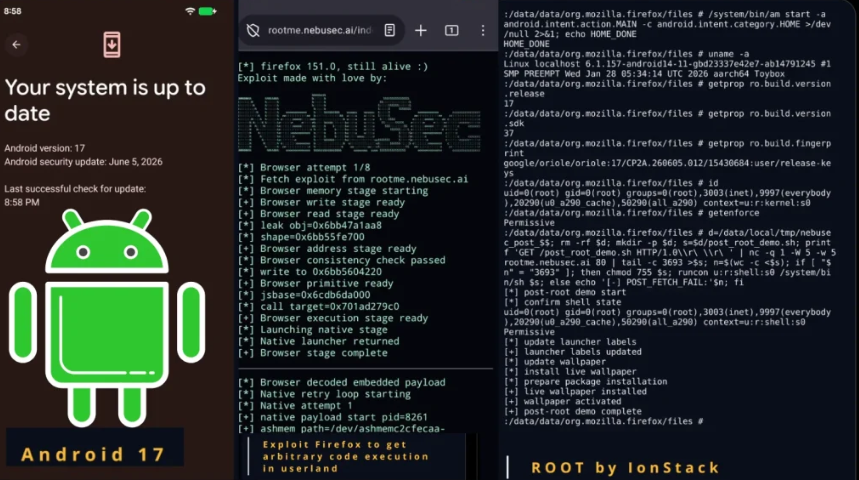Click 'Launching native stage' line

tap(312, 330)
